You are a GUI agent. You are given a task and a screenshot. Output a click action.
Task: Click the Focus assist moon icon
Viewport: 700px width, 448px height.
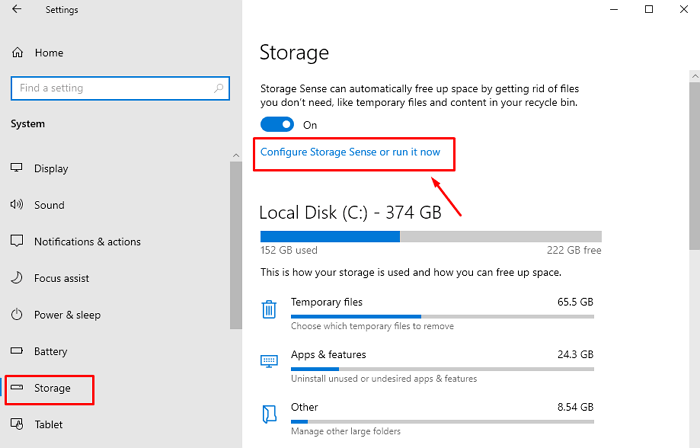(x=16, y=278)
